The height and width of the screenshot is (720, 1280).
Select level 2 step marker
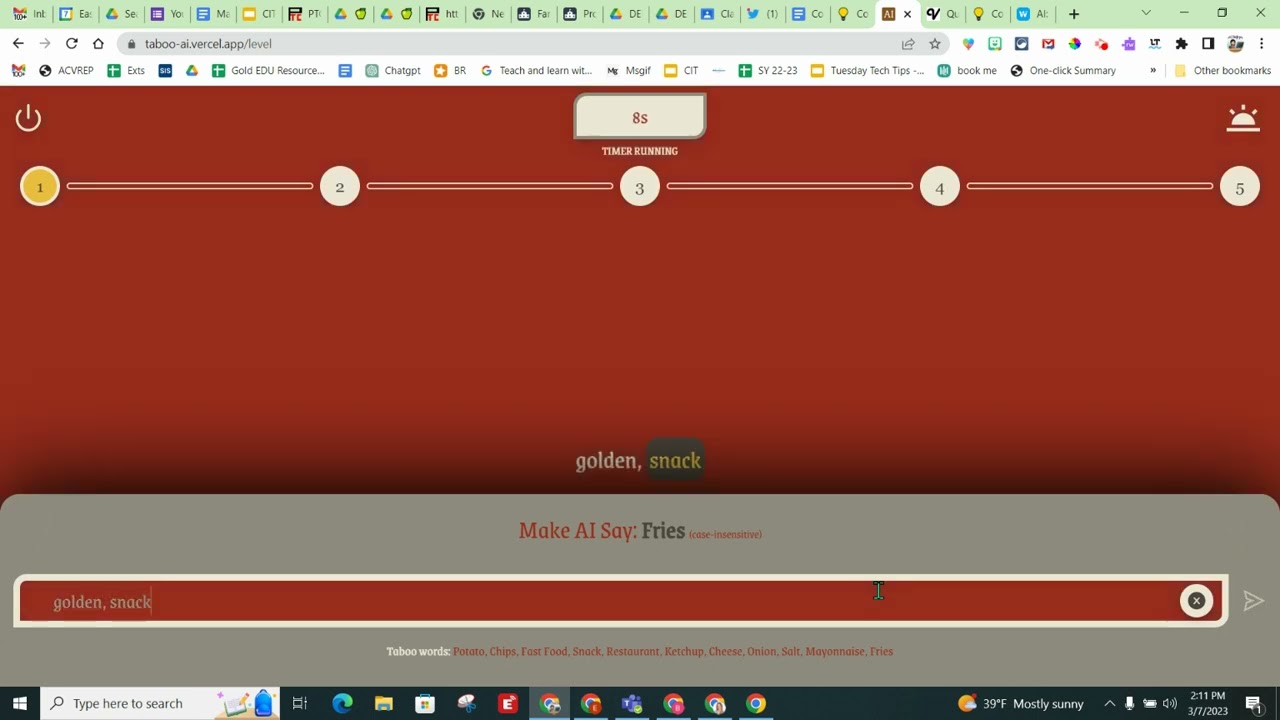[340, 187]
